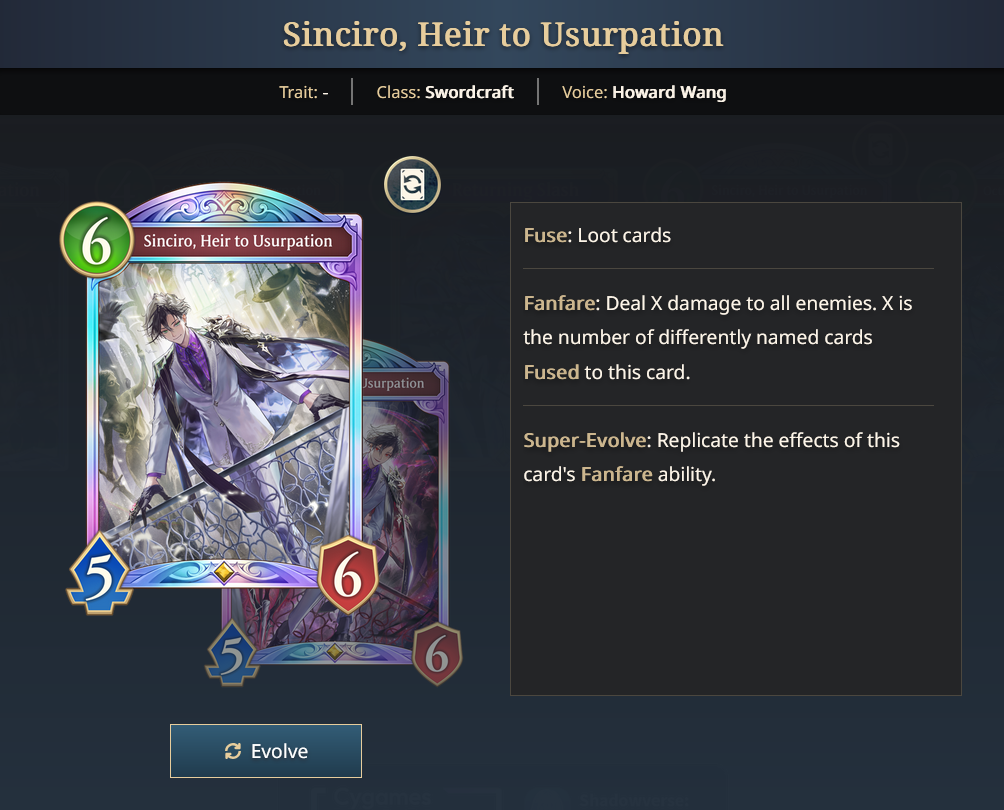Click the Howard Wang voice credit
This screenshot has height=810, width=1004.
(x=669, y=92)
